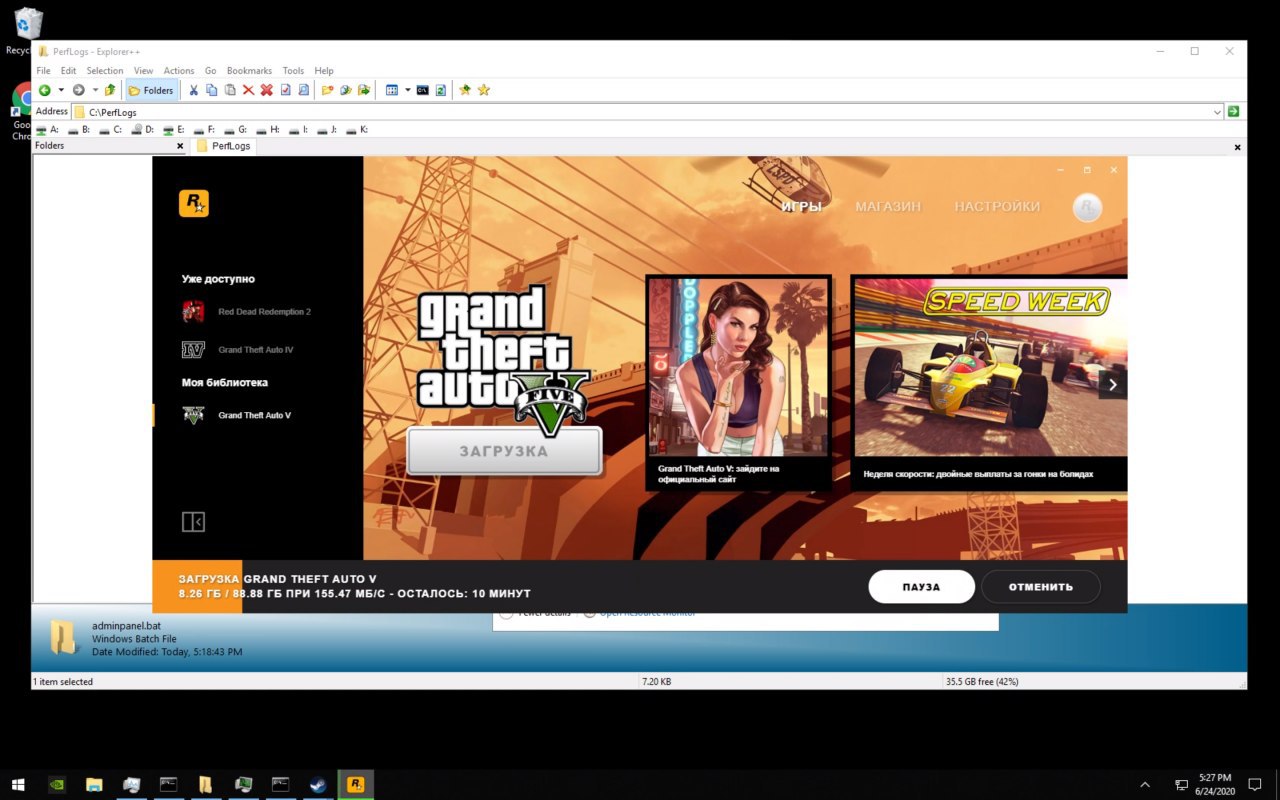Select the C: drive button
Viewport: 1280px width, 800px height.
coord(110,129)
